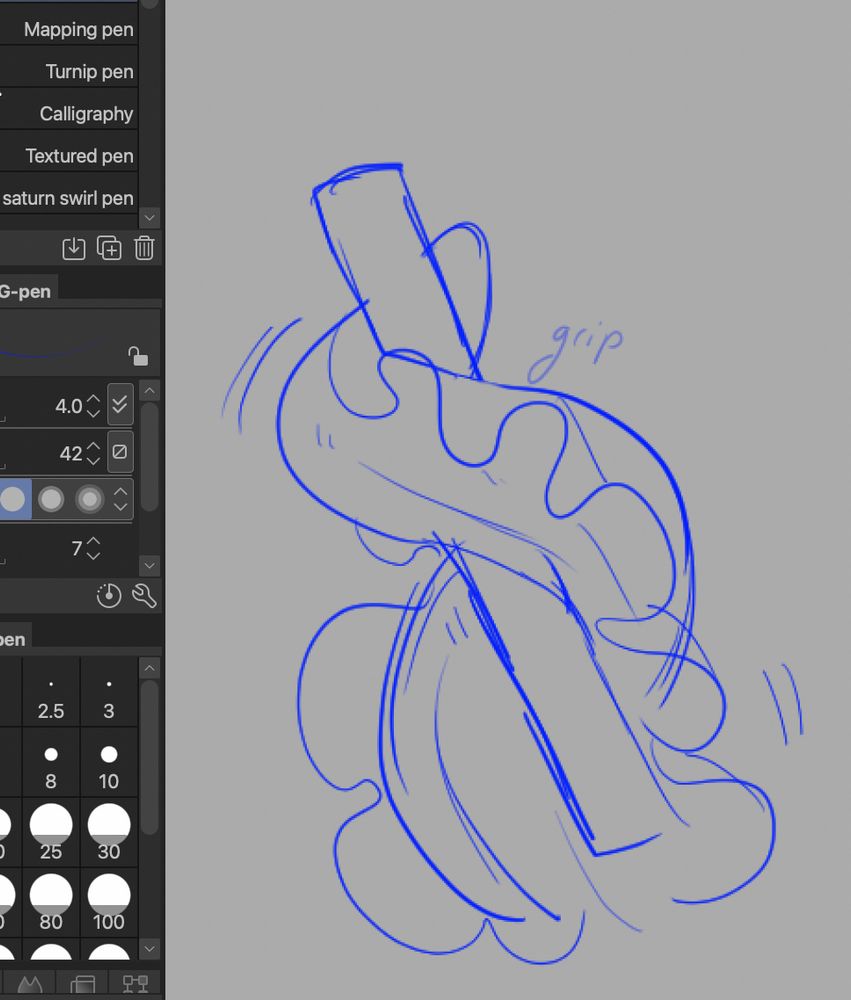This screenshot has height=1000, width=851.
Task: Choose brush size preset 25
Action: [51, 833]
